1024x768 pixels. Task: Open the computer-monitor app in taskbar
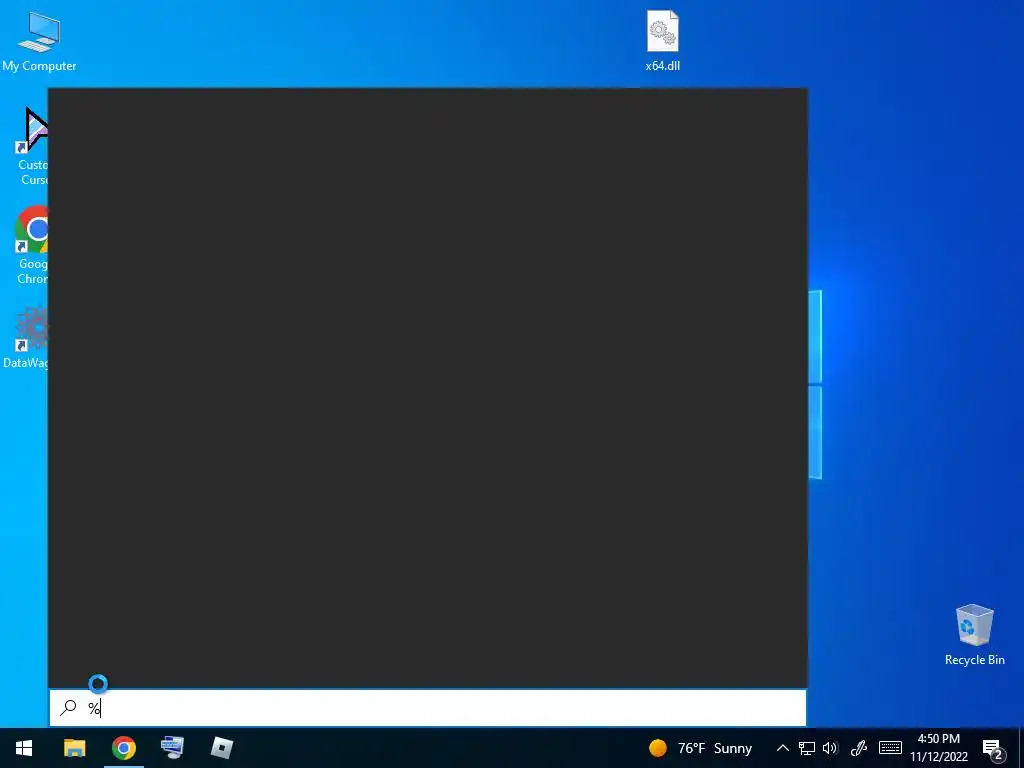pyautogui.click(x=172, y=748)
